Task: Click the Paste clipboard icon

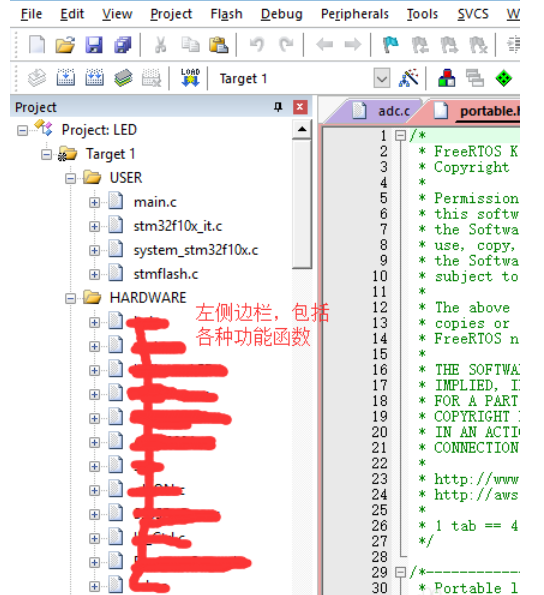Action: pos(219,44)
